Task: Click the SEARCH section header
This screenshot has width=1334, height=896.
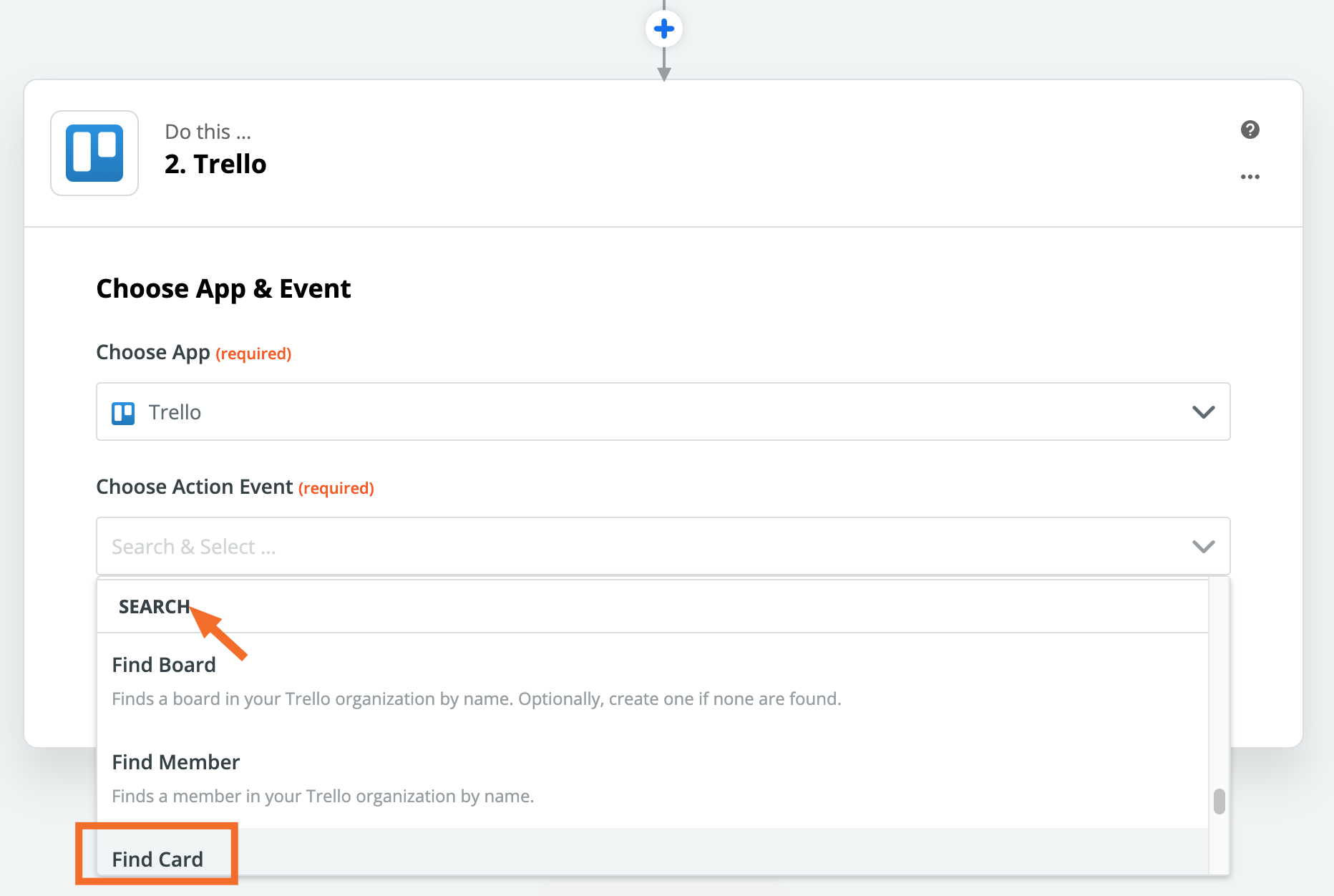Action: coord(154,607)
